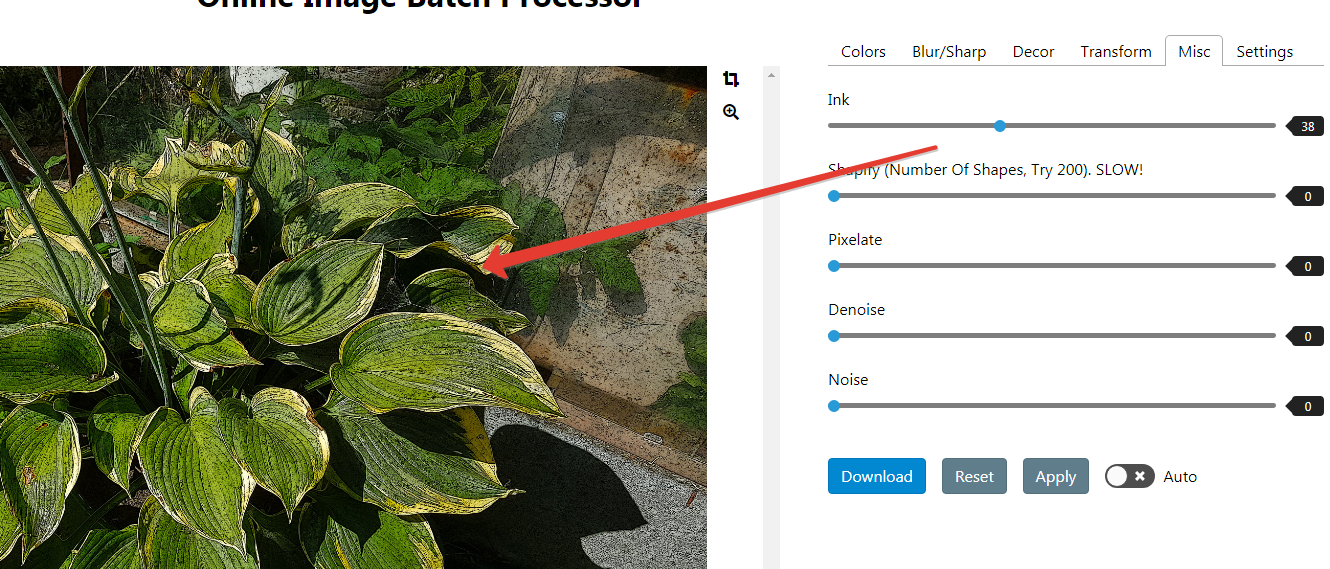Toggle the Auto switch

click(1130, 476)
